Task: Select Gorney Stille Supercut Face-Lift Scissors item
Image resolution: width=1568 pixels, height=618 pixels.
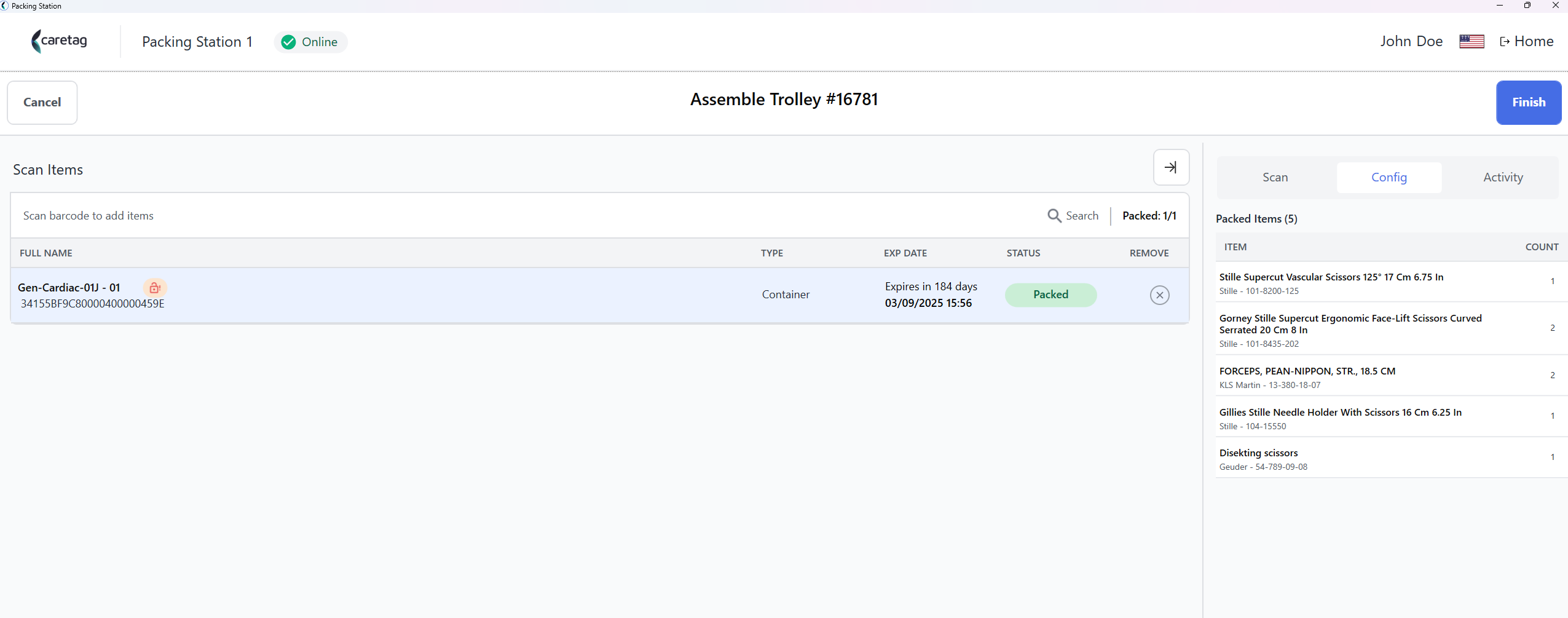Action: tap(1392, 329)
